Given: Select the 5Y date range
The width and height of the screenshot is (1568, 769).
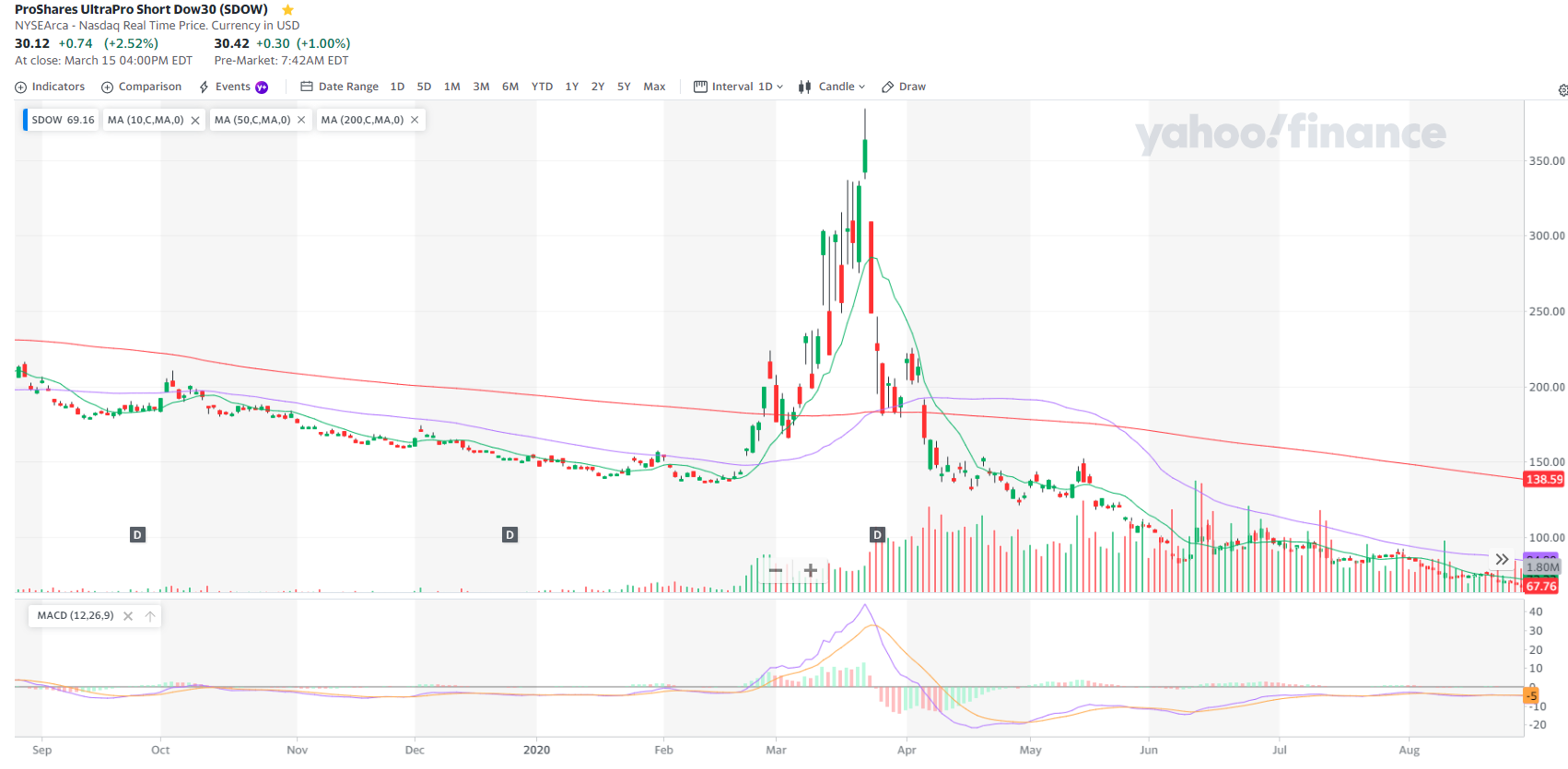Looking at the screenshot, I should pos(624,87).
